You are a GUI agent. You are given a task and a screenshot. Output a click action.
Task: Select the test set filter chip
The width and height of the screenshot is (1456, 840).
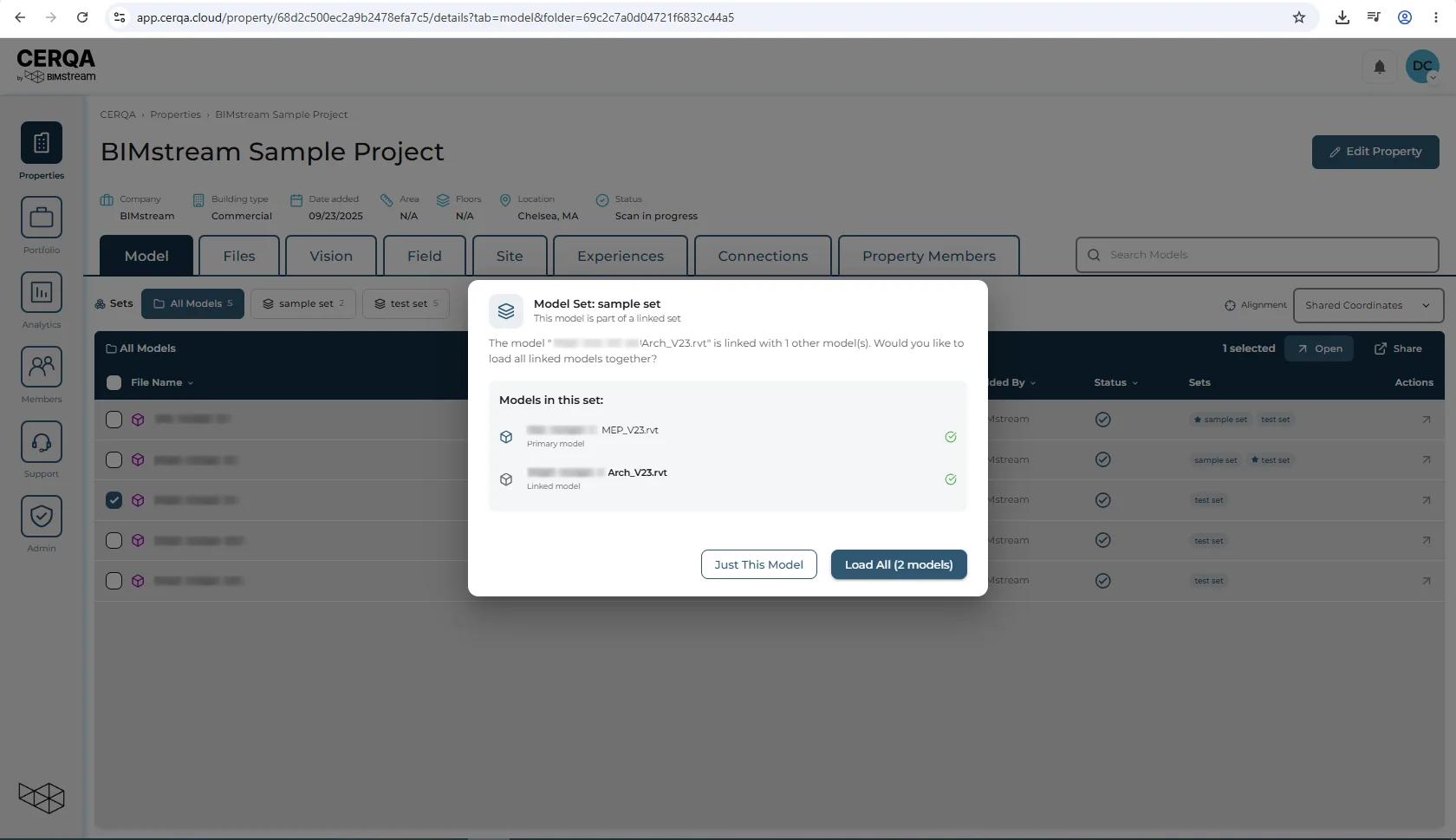coord(406,303)
